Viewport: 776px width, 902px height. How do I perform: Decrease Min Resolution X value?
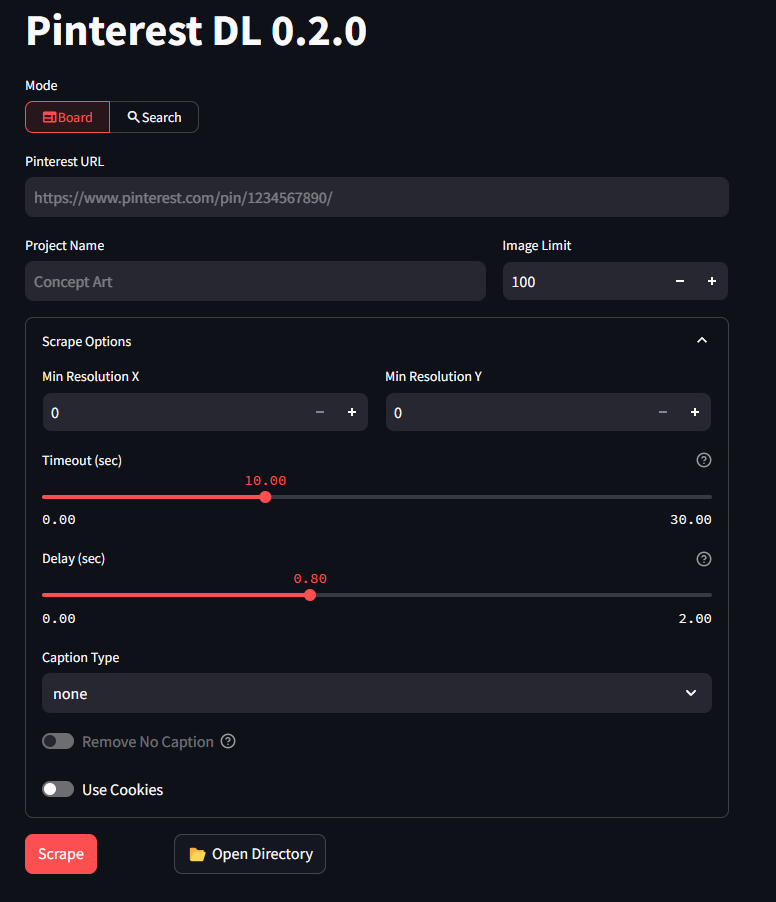tap(320, 412)
